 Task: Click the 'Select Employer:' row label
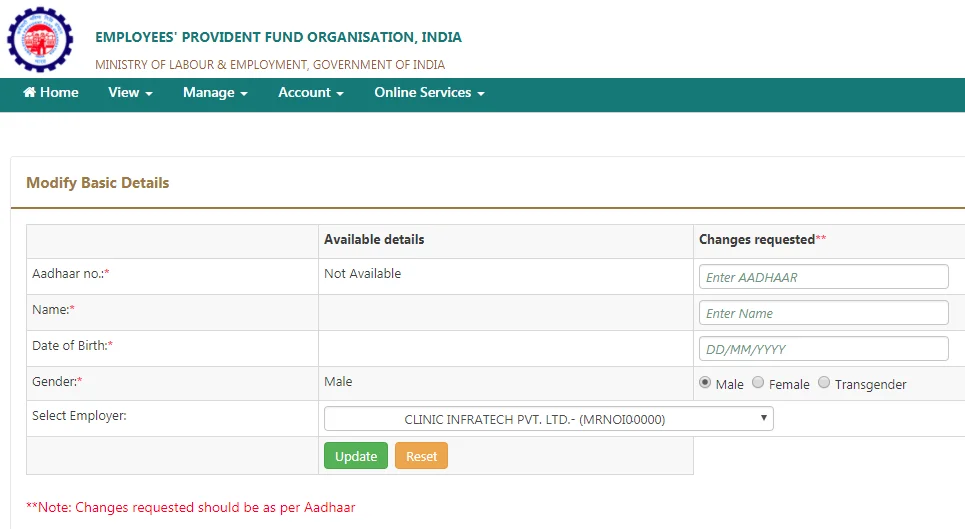[x=79, y=416]
